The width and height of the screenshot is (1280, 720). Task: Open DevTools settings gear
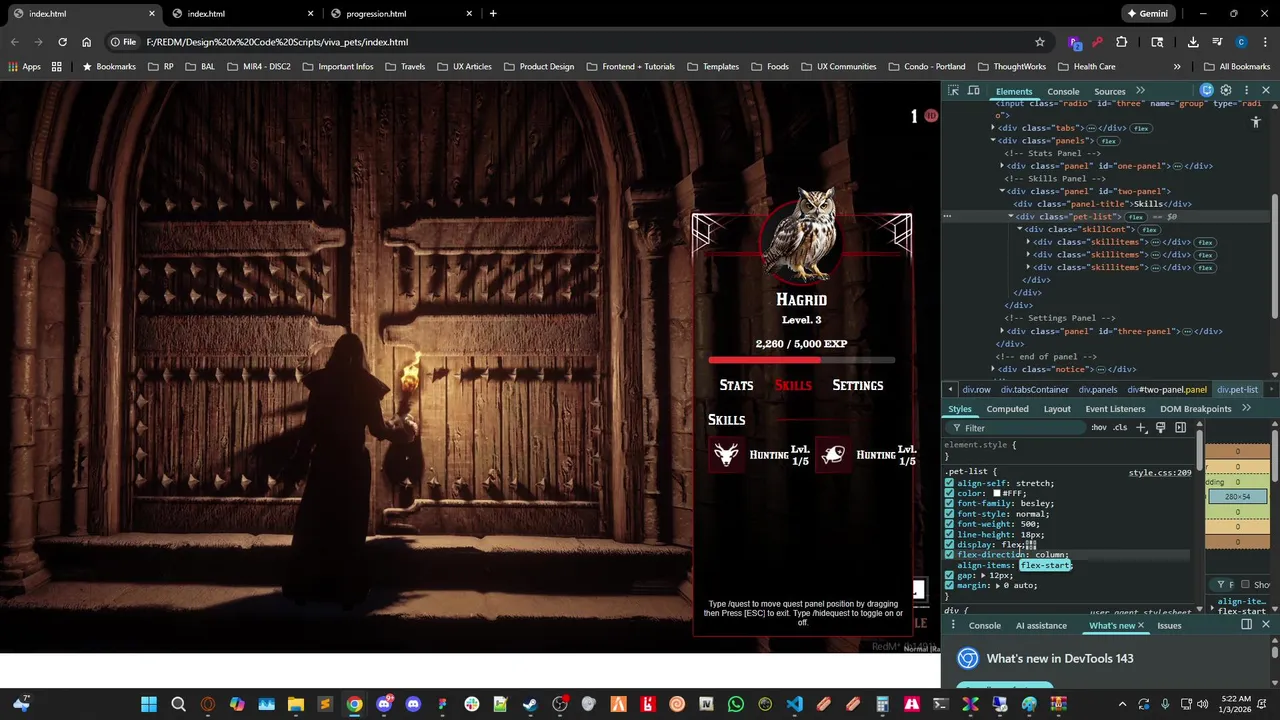[1226, 90]
